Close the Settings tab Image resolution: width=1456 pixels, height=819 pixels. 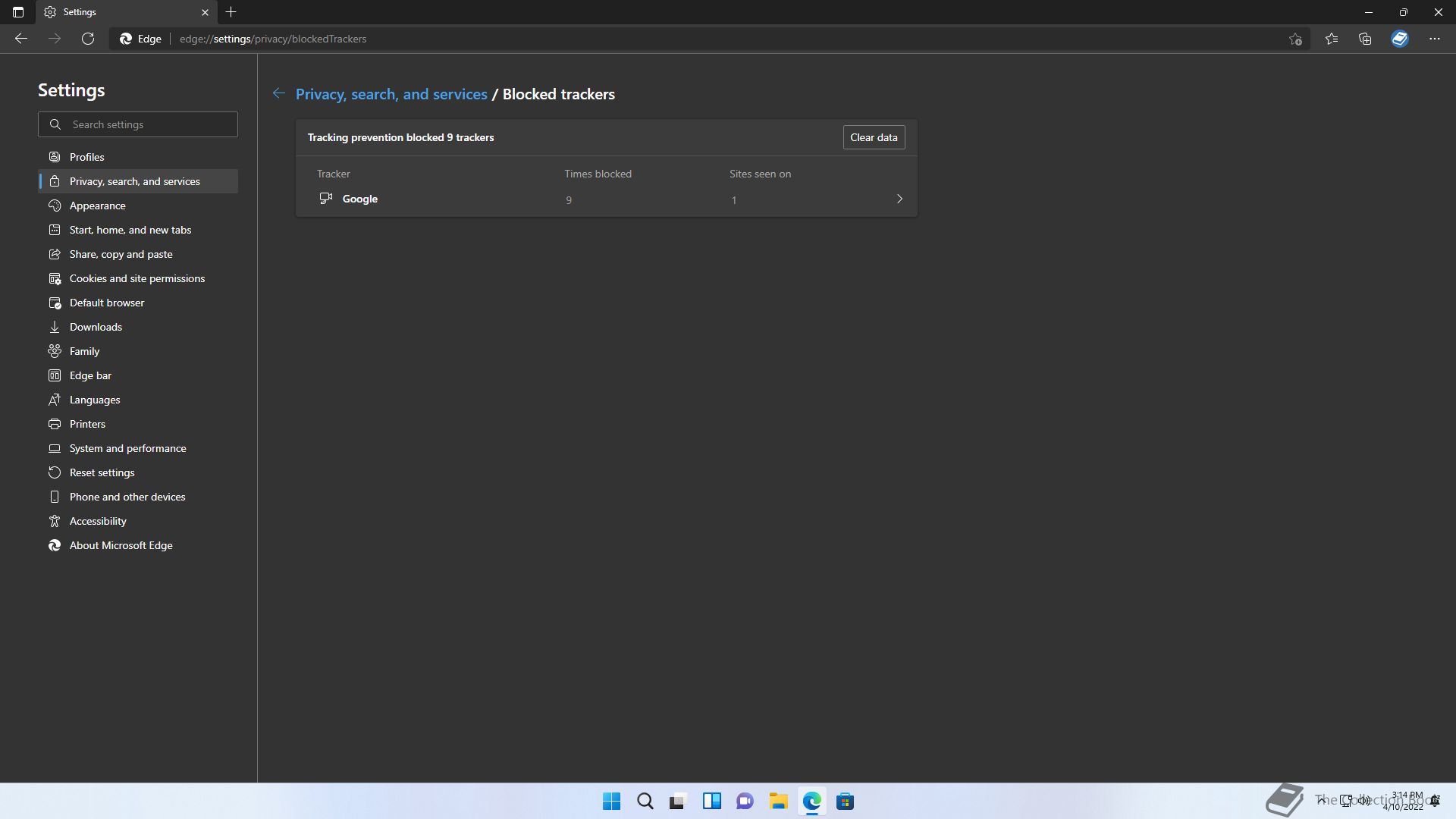coord(205,12)
